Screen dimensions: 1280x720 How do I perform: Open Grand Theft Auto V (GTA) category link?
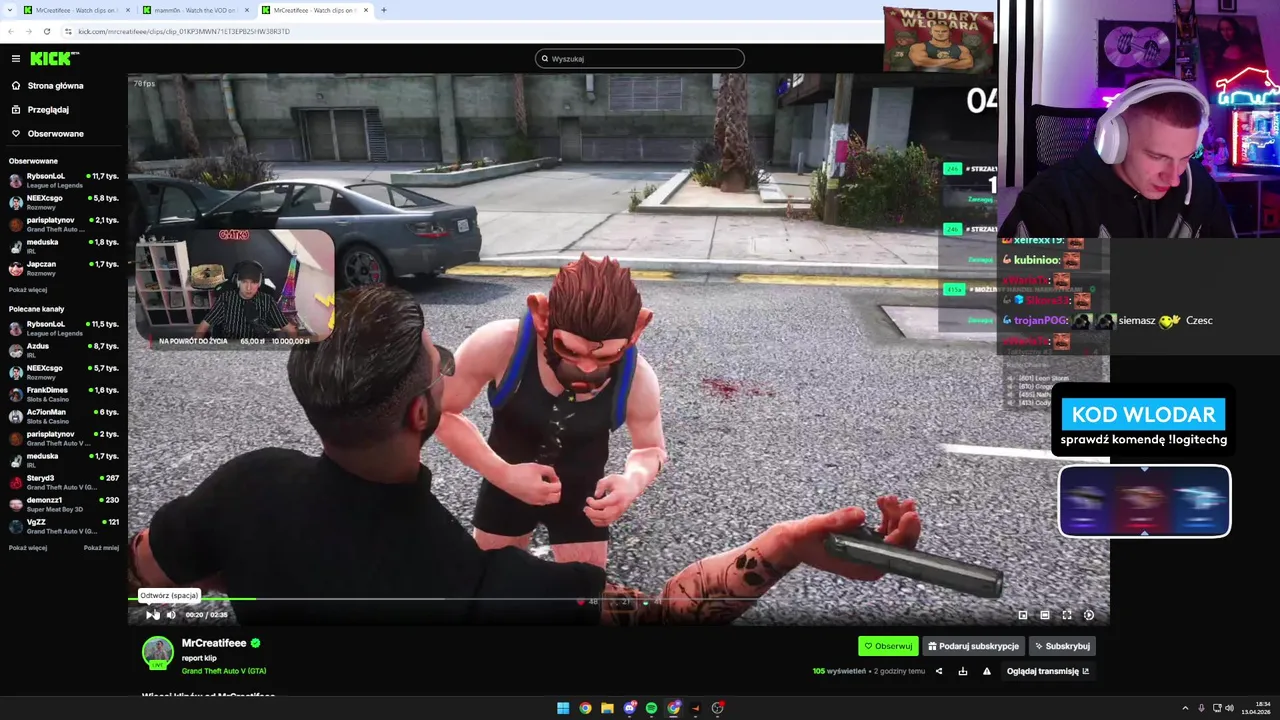pos(224,671)
